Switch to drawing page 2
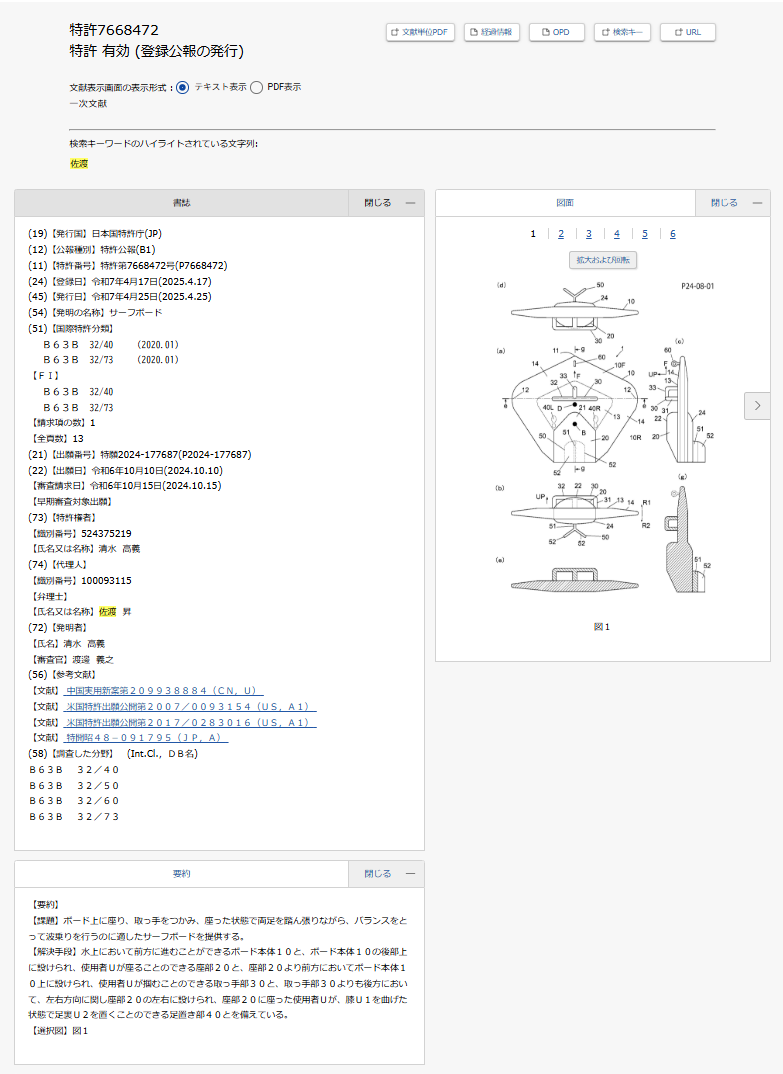 (561, 234)
